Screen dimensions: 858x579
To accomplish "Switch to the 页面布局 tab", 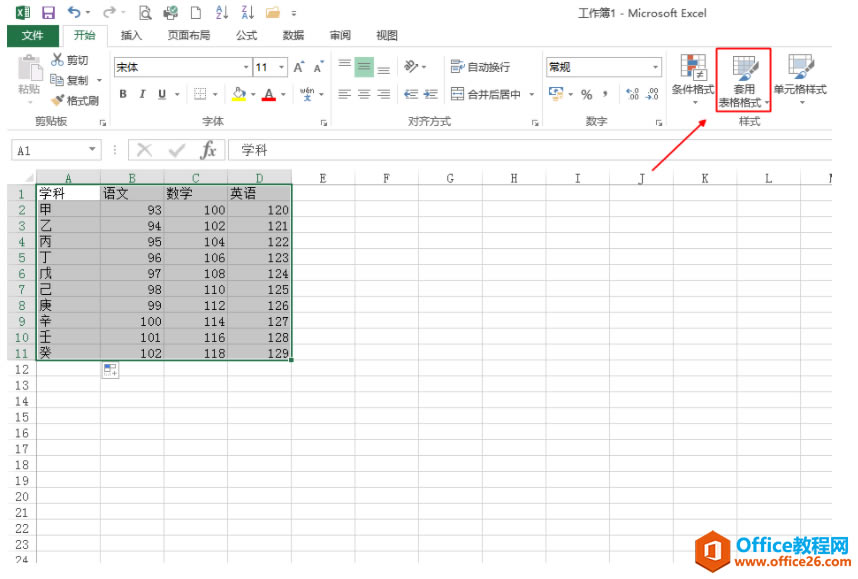I will coord(189,36).
